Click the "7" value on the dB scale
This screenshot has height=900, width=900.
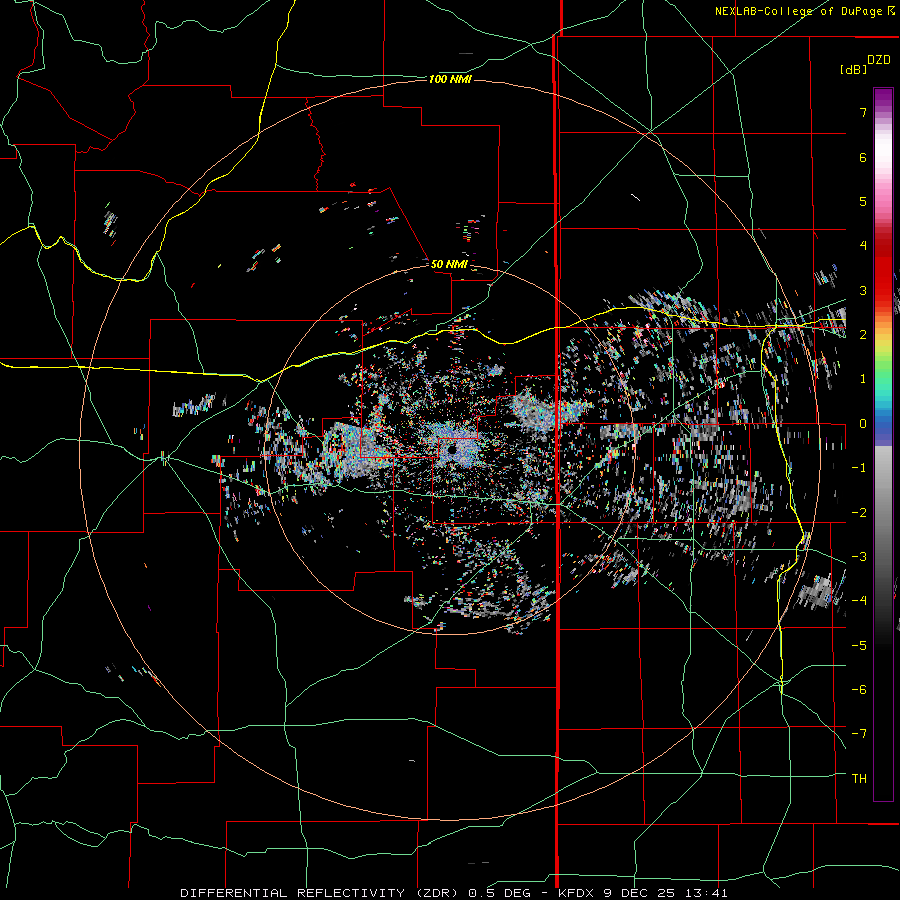863,112
